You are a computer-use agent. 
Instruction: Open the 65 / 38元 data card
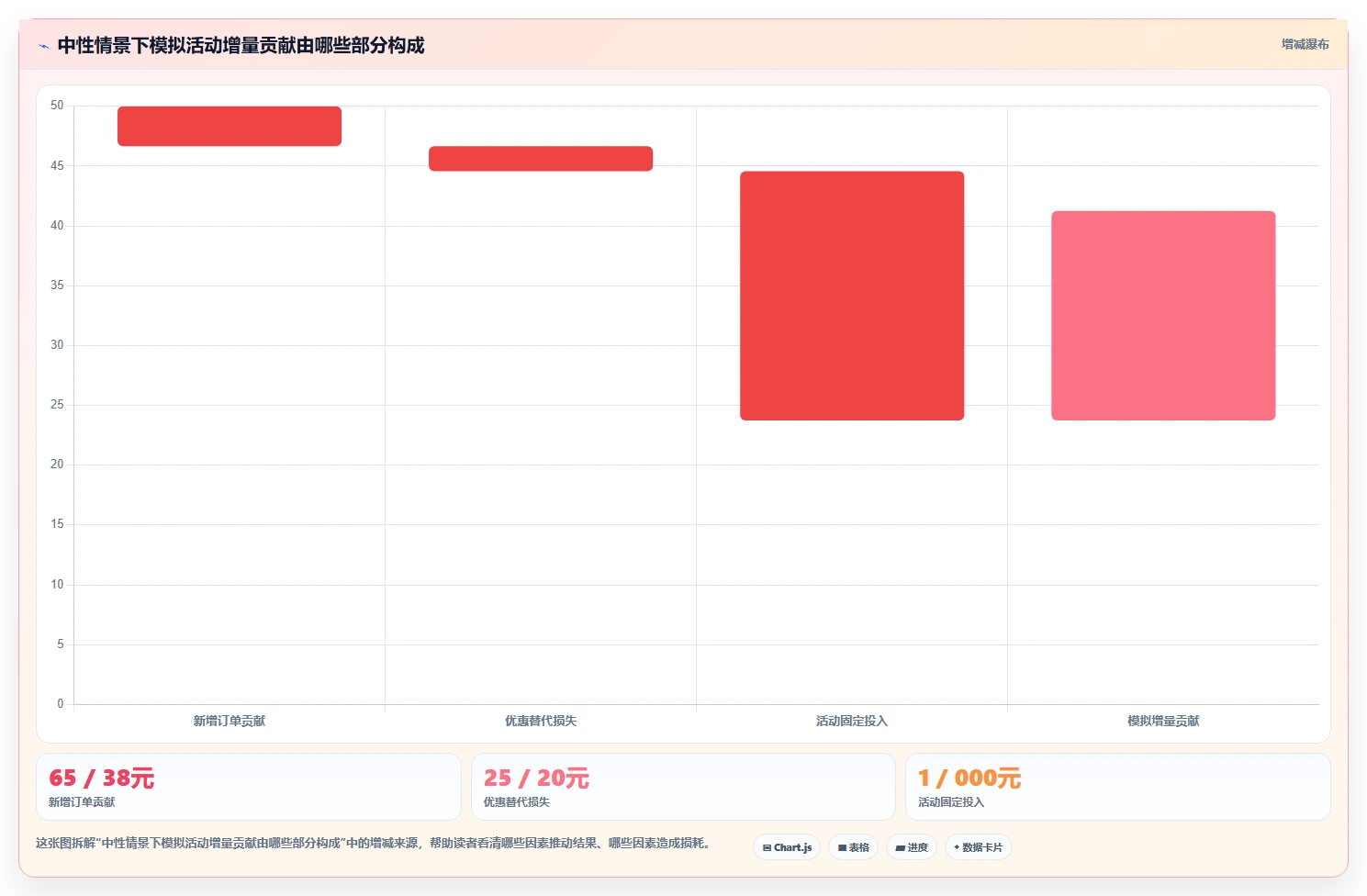click(x=248, y=787)
